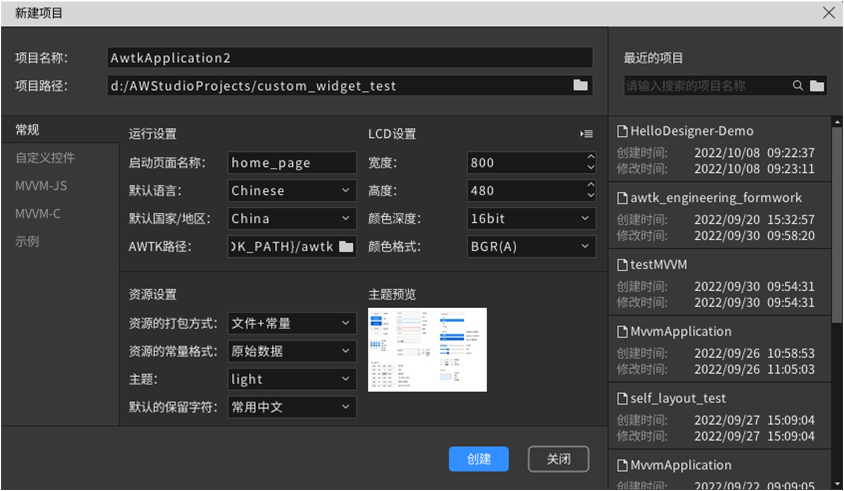Click scrollbar up arrow in recent list
The width and height of the screenshot is (844, 491).
click(x=836, y=122)
